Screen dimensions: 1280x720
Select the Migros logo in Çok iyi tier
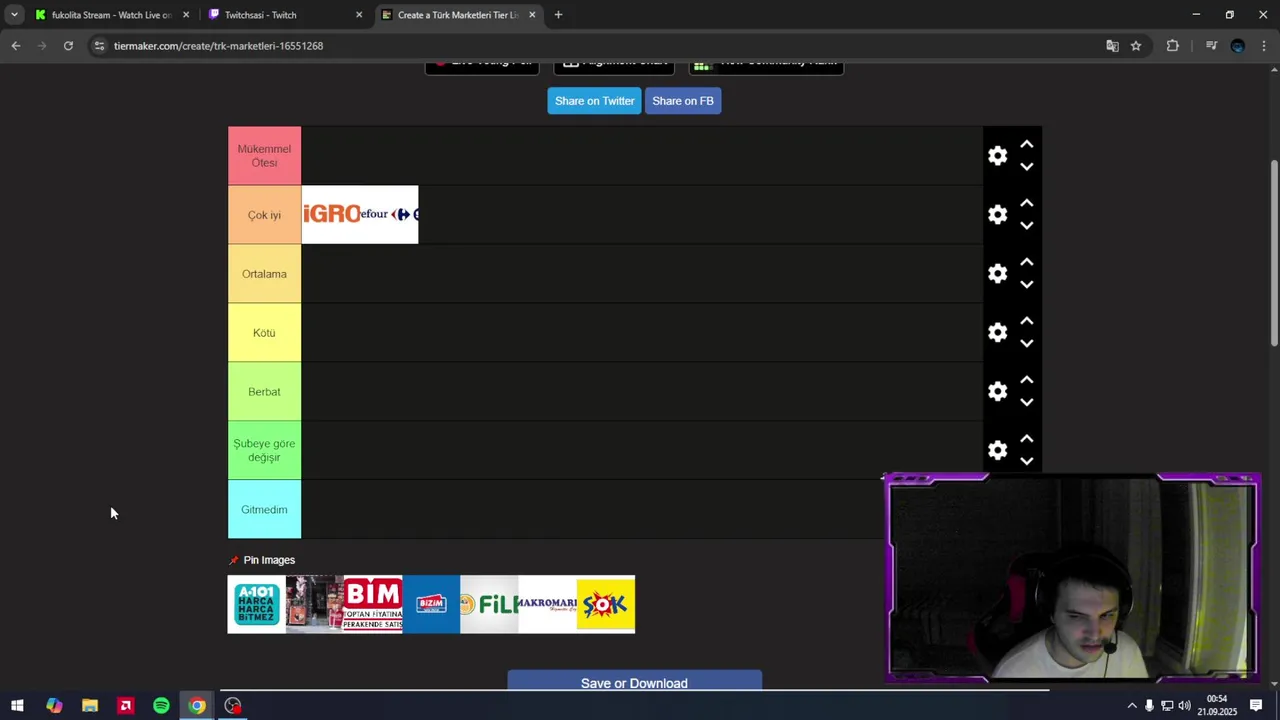pyautogui.click(x=331, y=214)
